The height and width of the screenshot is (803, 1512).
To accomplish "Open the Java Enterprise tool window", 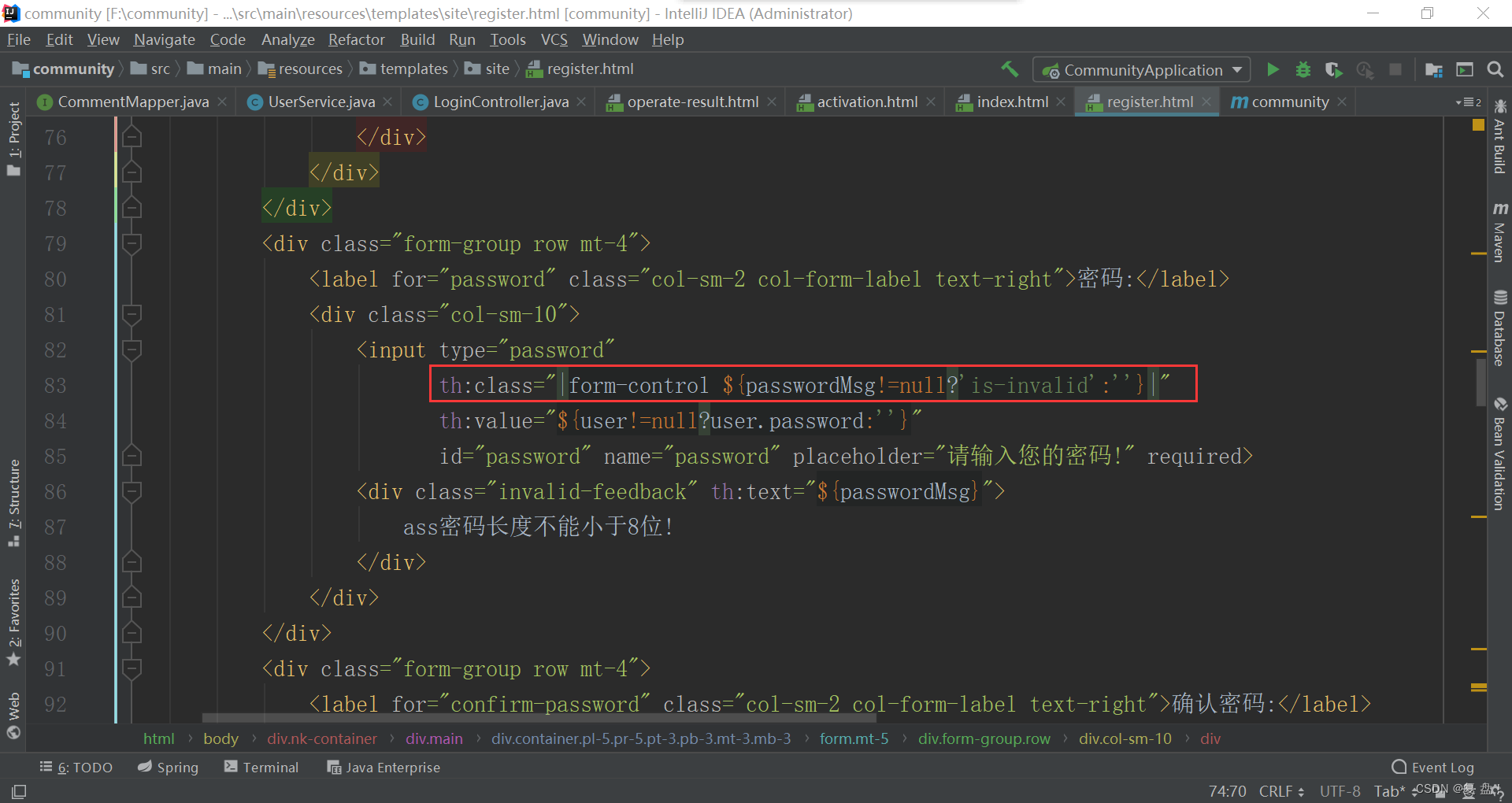I will 384,767.
